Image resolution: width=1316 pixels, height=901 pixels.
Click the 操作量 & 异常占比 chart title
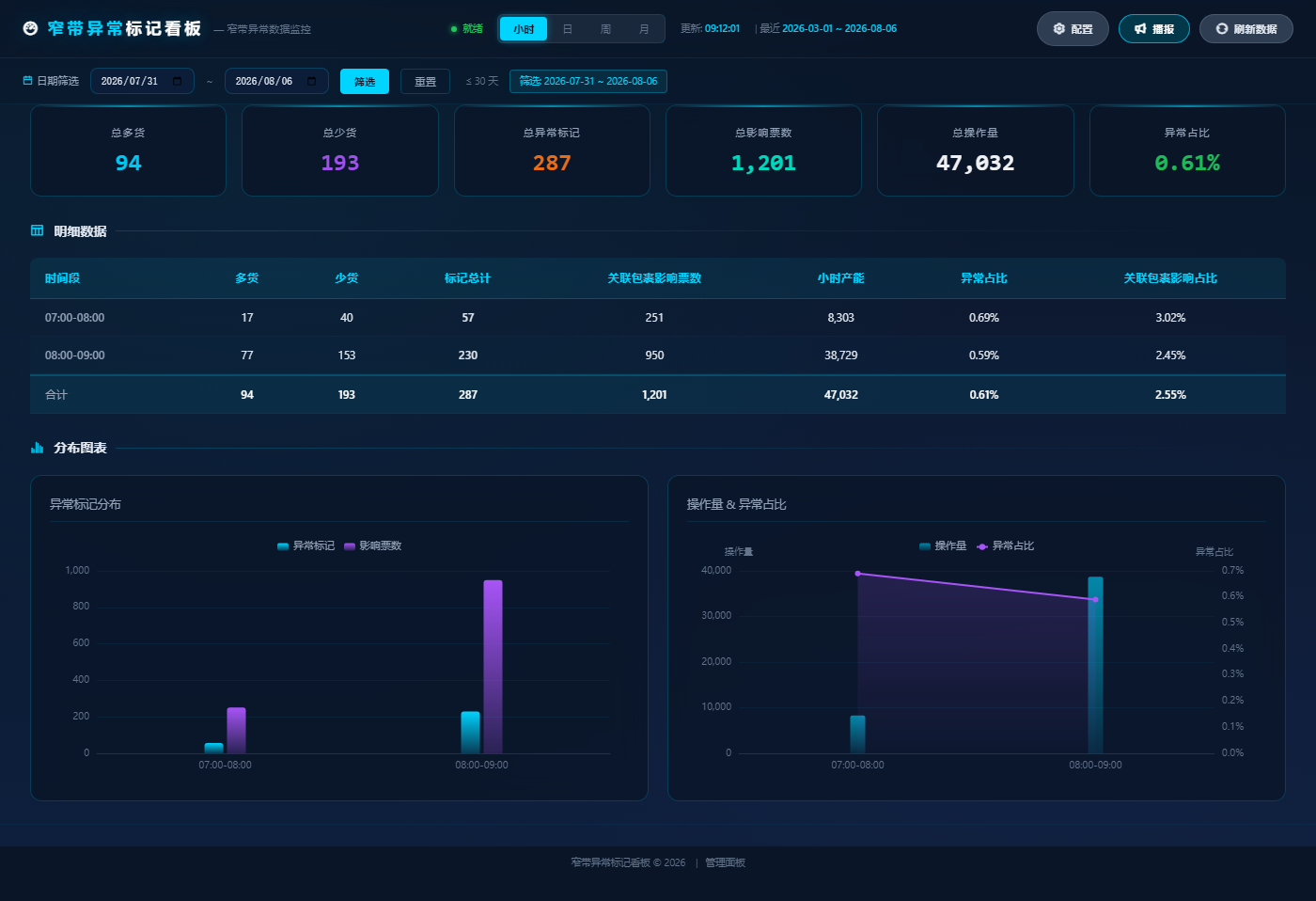[737, 504]
